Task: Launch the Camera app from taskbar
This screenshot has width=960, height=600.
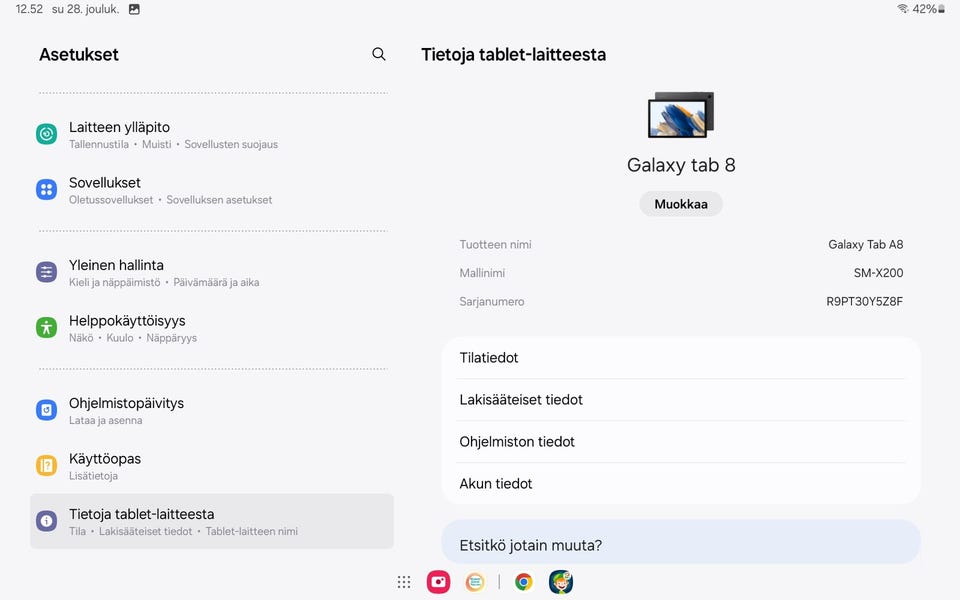Action: click(x=438, y=582)
